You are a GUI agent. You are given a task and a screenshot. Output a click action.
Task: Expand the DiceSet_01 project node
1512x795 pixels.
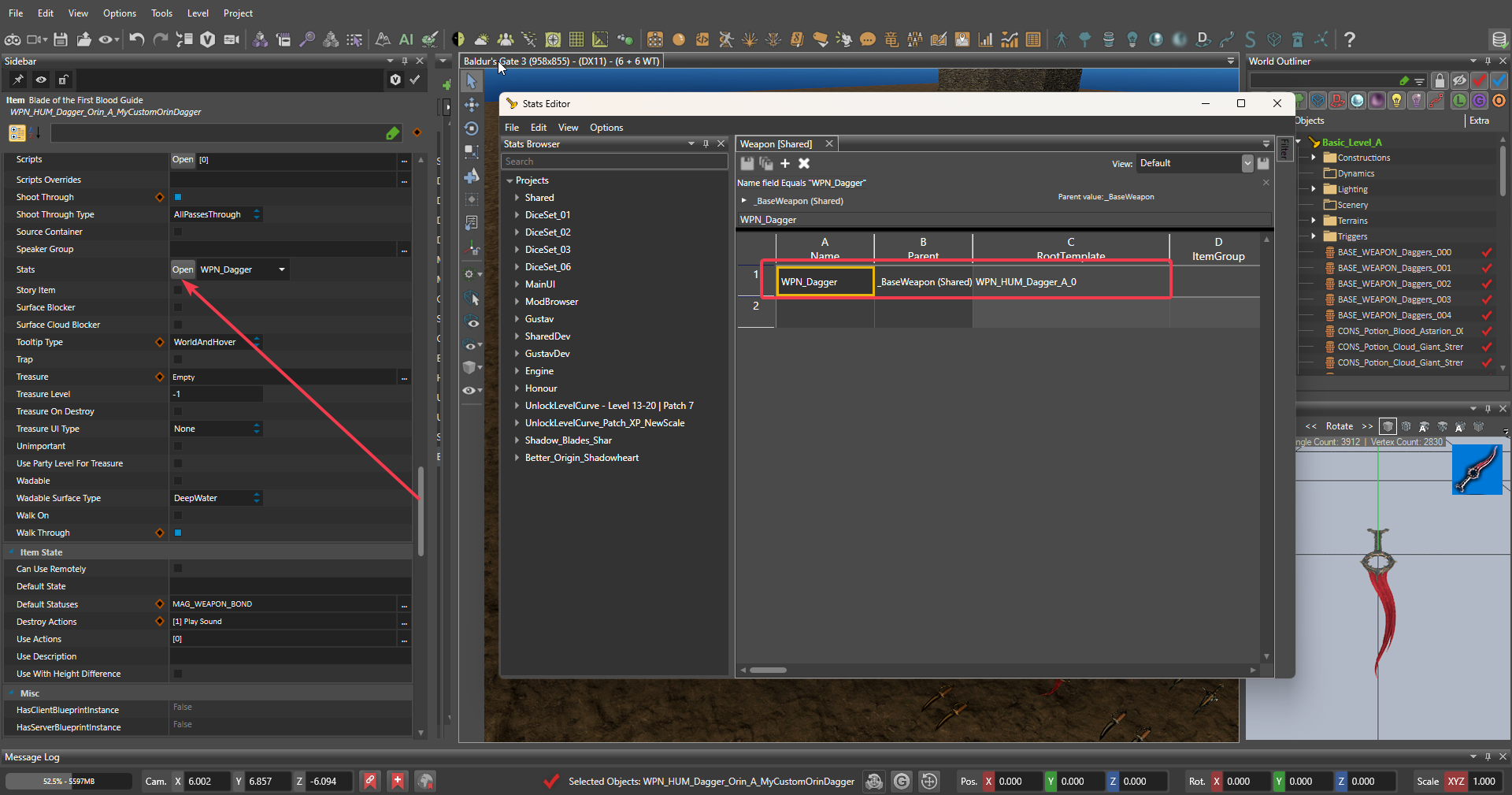(517, 215)
